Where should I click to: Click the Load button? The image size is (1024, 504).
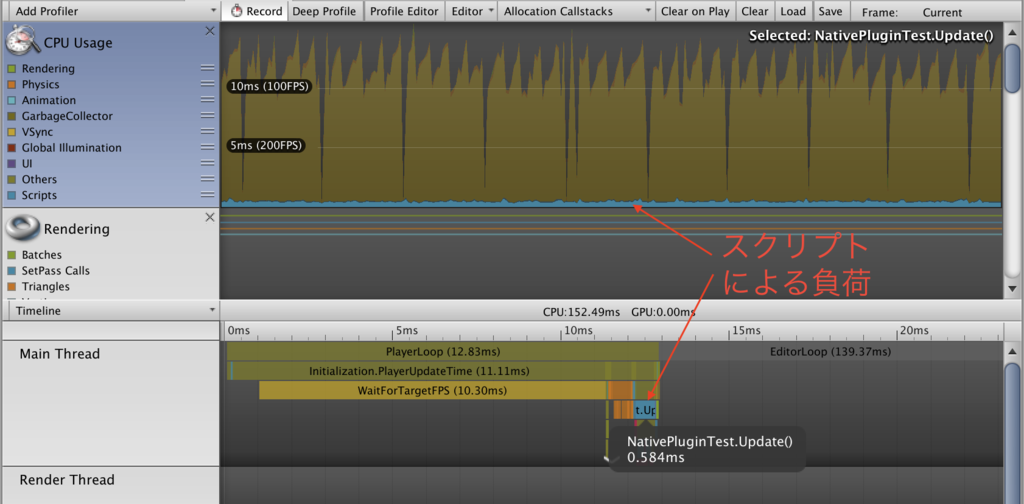793,11
